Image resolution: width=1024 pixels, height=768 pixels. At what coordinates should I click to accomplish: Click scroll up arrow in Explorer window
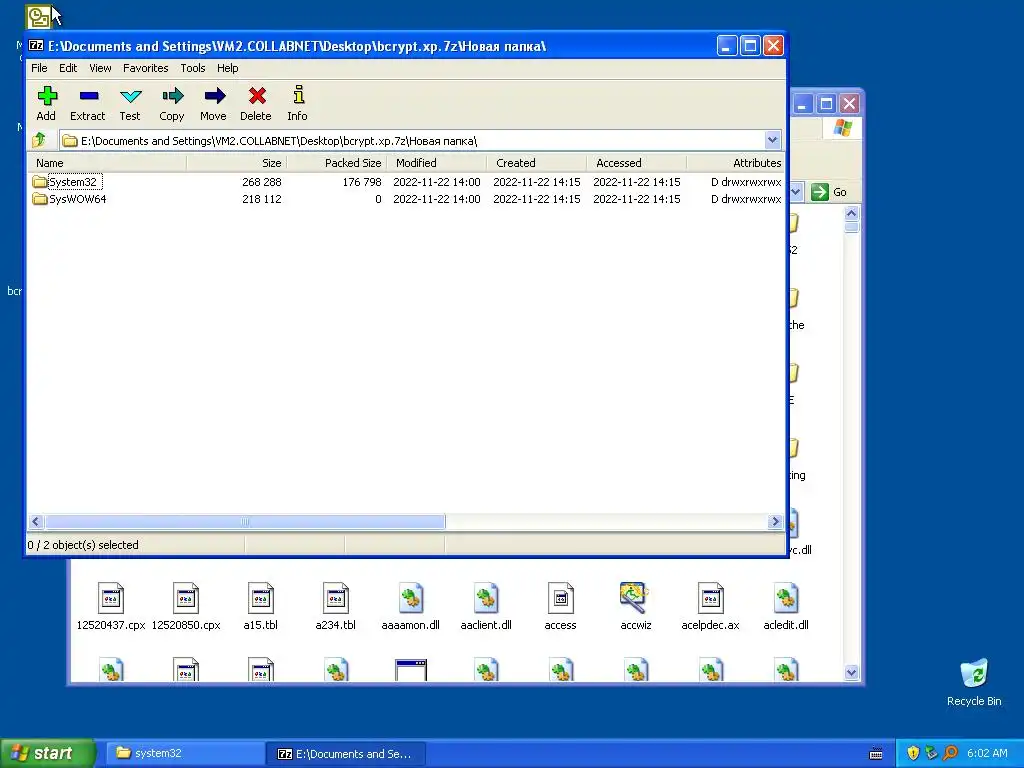851,213
